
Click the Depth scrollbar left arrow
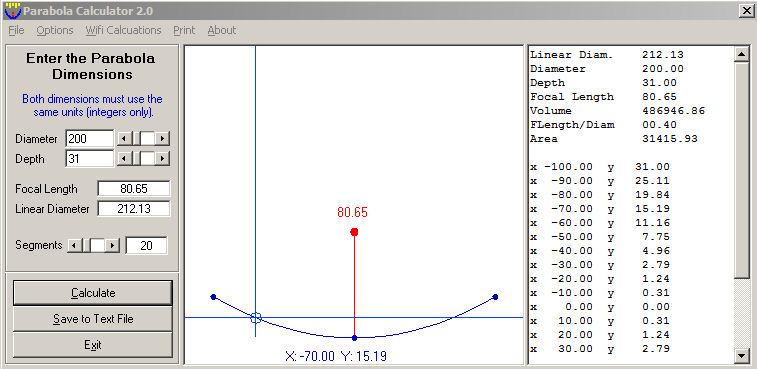pyautogui.click(x=124, y=158)
